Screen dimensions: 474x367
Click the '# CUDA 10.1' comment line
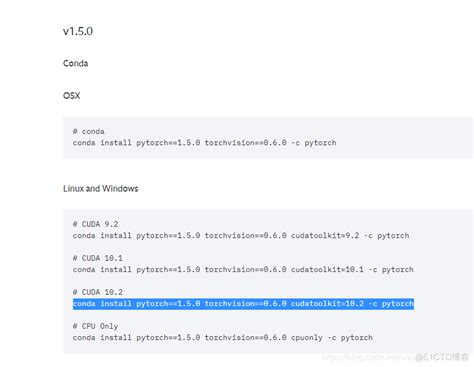pyautogui.click(x=98, y=258)
